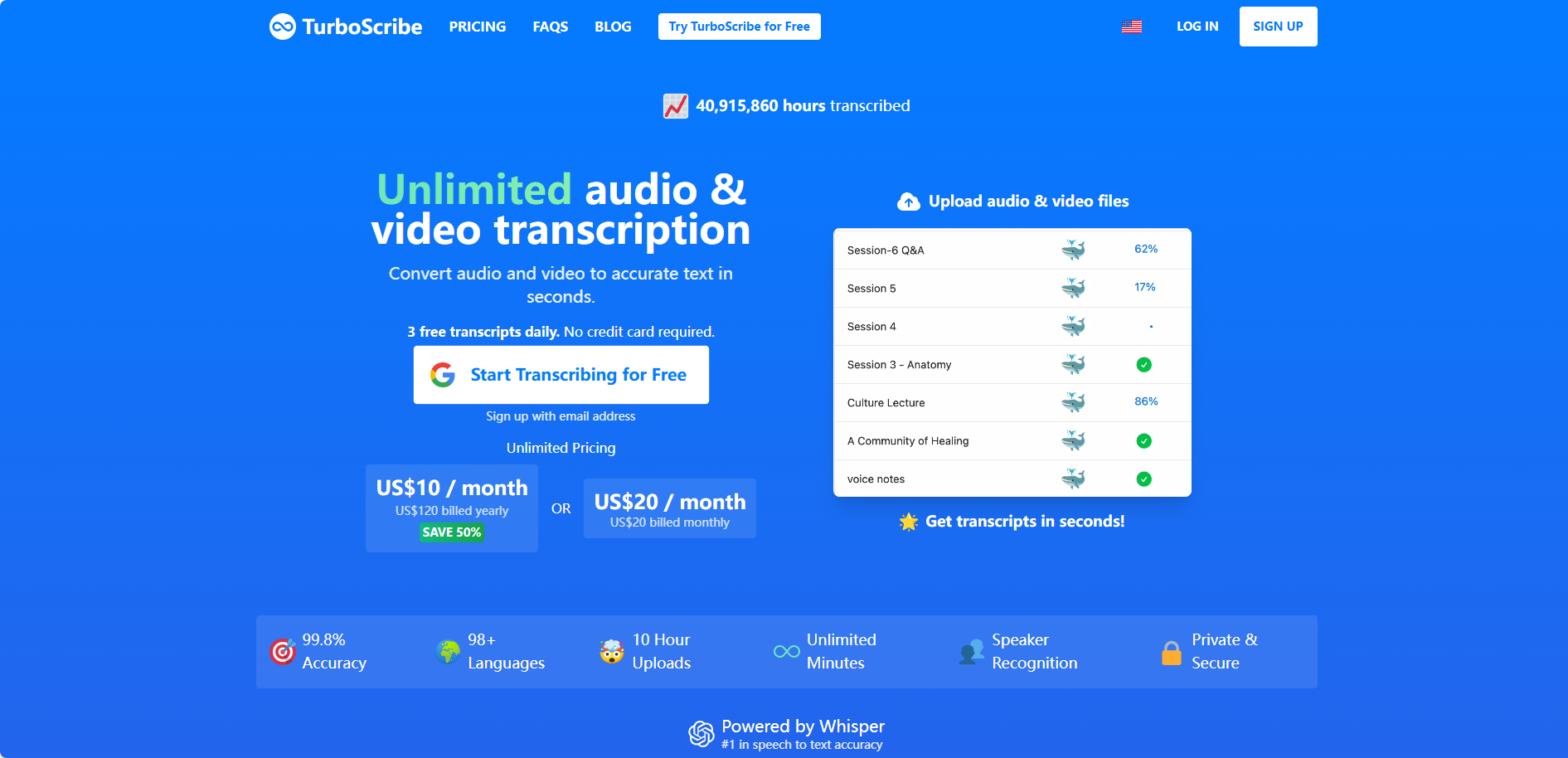1568x758 pixels.
Task: Click the speaker silhouette icon for Speaker Recognition
Action: click(971, 652)
